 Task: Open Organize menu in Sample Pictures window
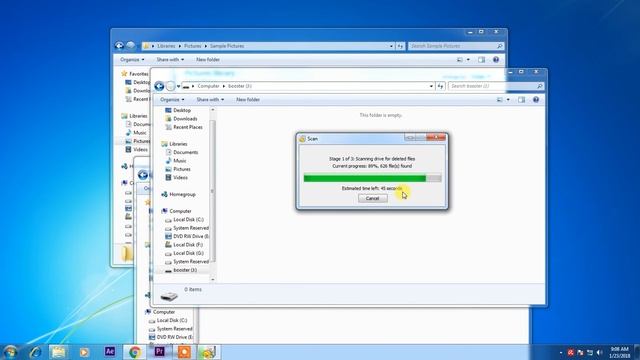click(132, 60)
